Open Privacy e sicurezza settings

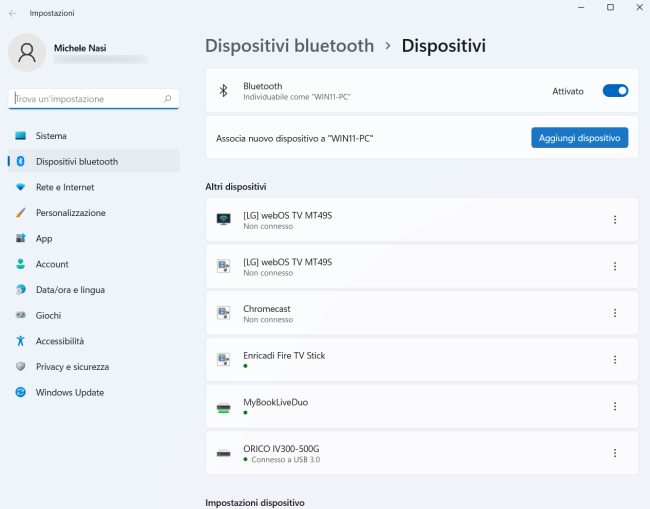[x=94, y=366]
